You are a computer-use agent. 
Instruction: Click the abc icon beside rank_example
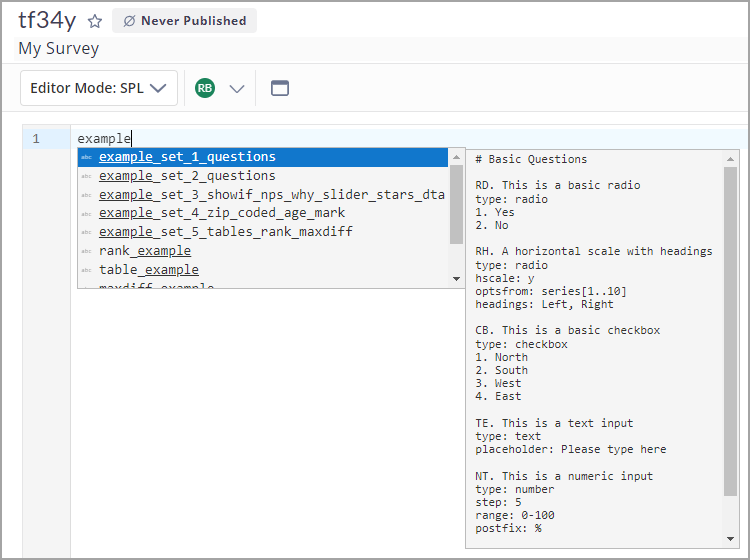coord(87,251)
